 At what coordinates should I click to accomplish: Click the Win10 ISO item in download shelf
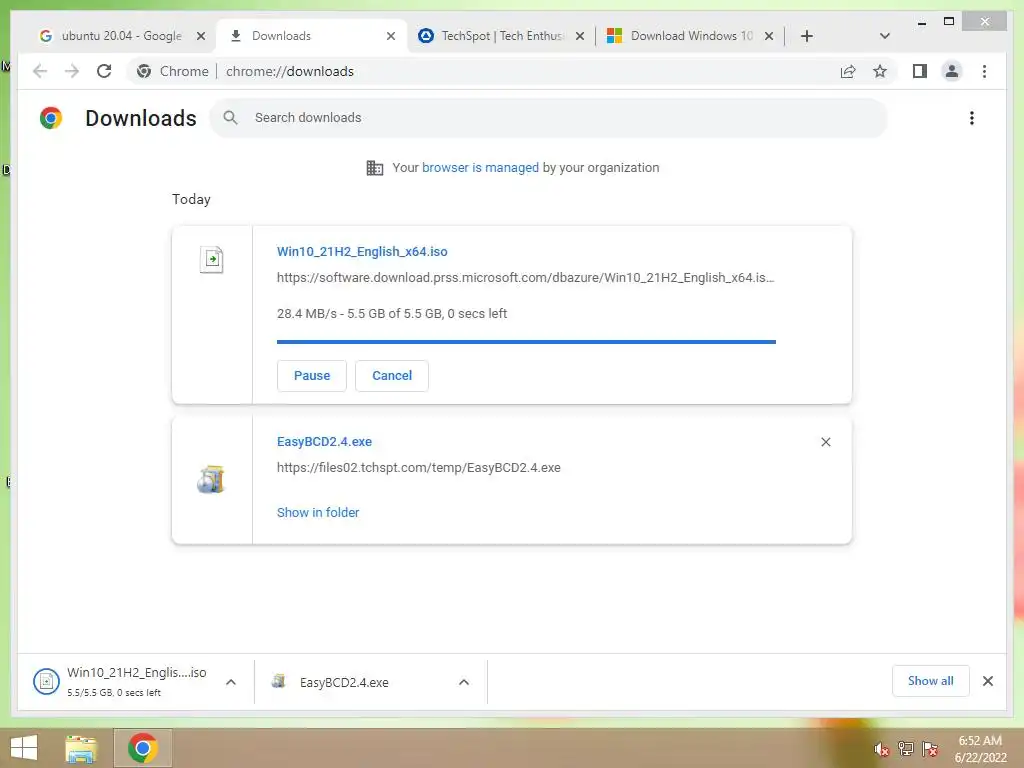pyautogui.click(x=136, y=682)
